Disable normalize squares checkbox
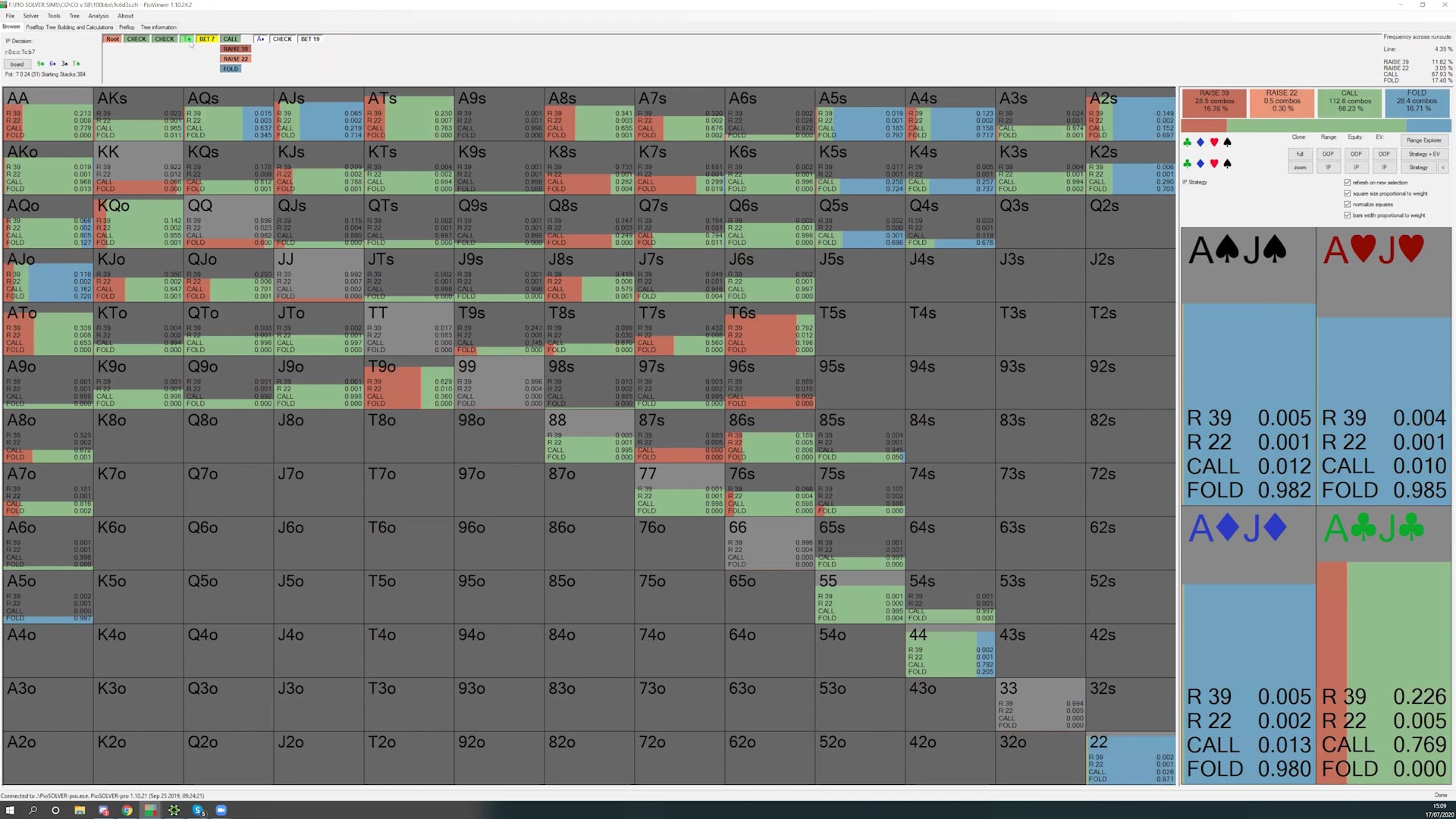 [x=1348, y=205]
